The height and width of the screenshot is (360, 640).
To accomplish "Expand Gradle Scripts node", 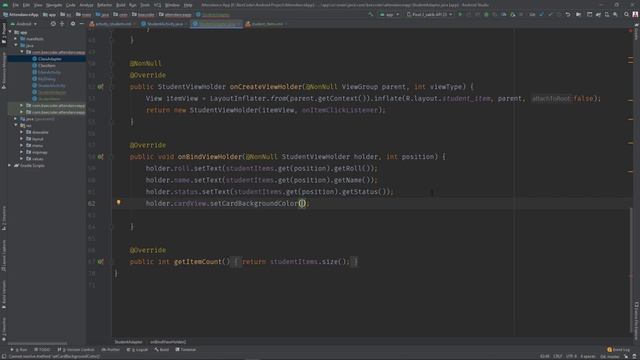I will pyautogui.click(x=10, y=166).
